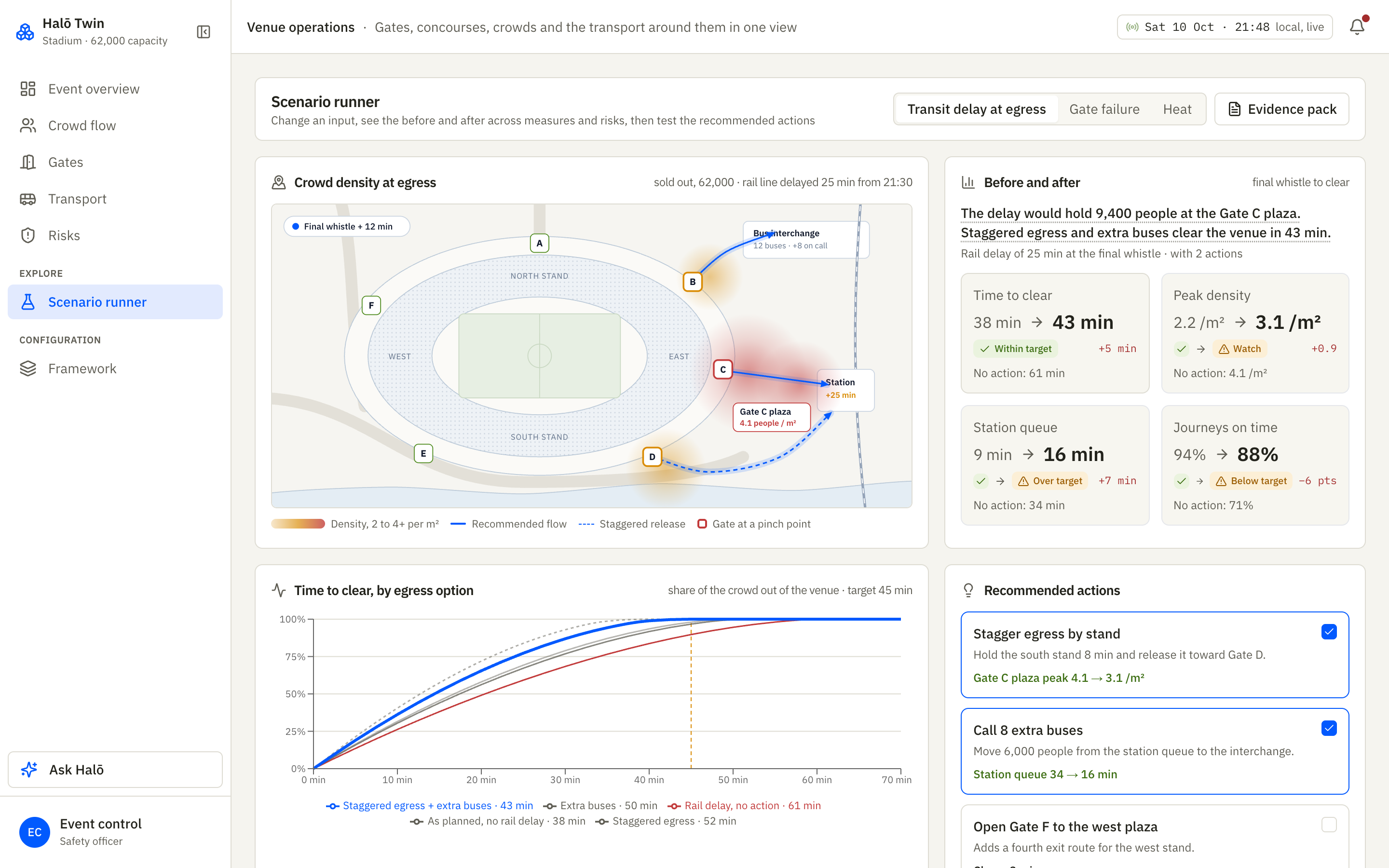Viewport: 1389px width, 868px height.
Task: Click the live date and time indicator
Action: tap(1224, 27)
